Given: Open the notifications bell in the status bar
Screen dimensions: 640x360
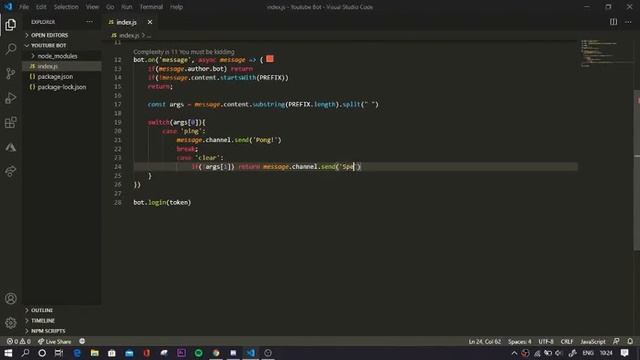Looking at the screenshot, I should pos(630,341).
